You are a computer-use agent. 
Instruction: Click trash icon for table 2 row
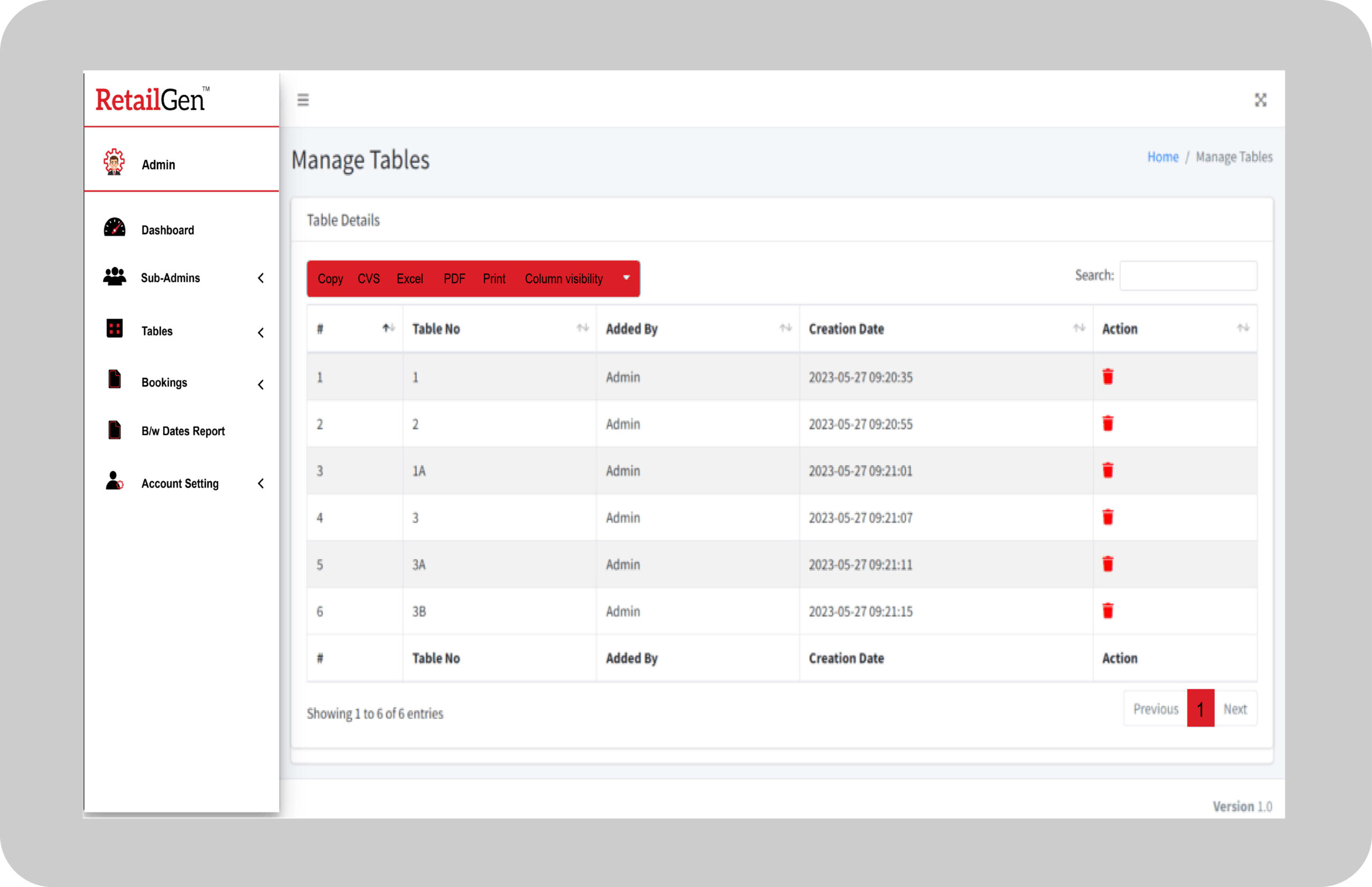point(1108,424)
